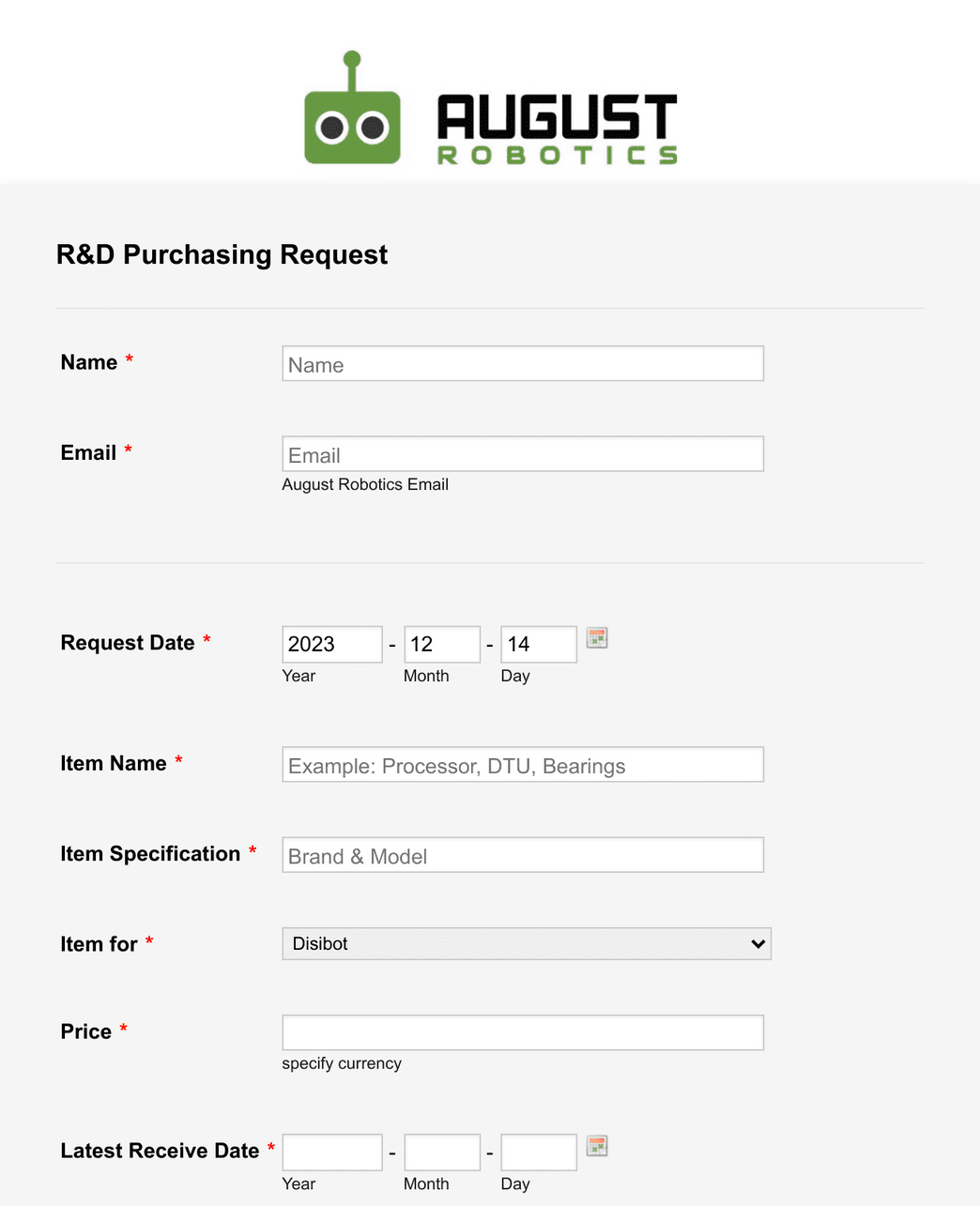Screen dimensions: 980x1206
Task: Open the Item for dropdown showing Disibot
Action: [526, 943]
